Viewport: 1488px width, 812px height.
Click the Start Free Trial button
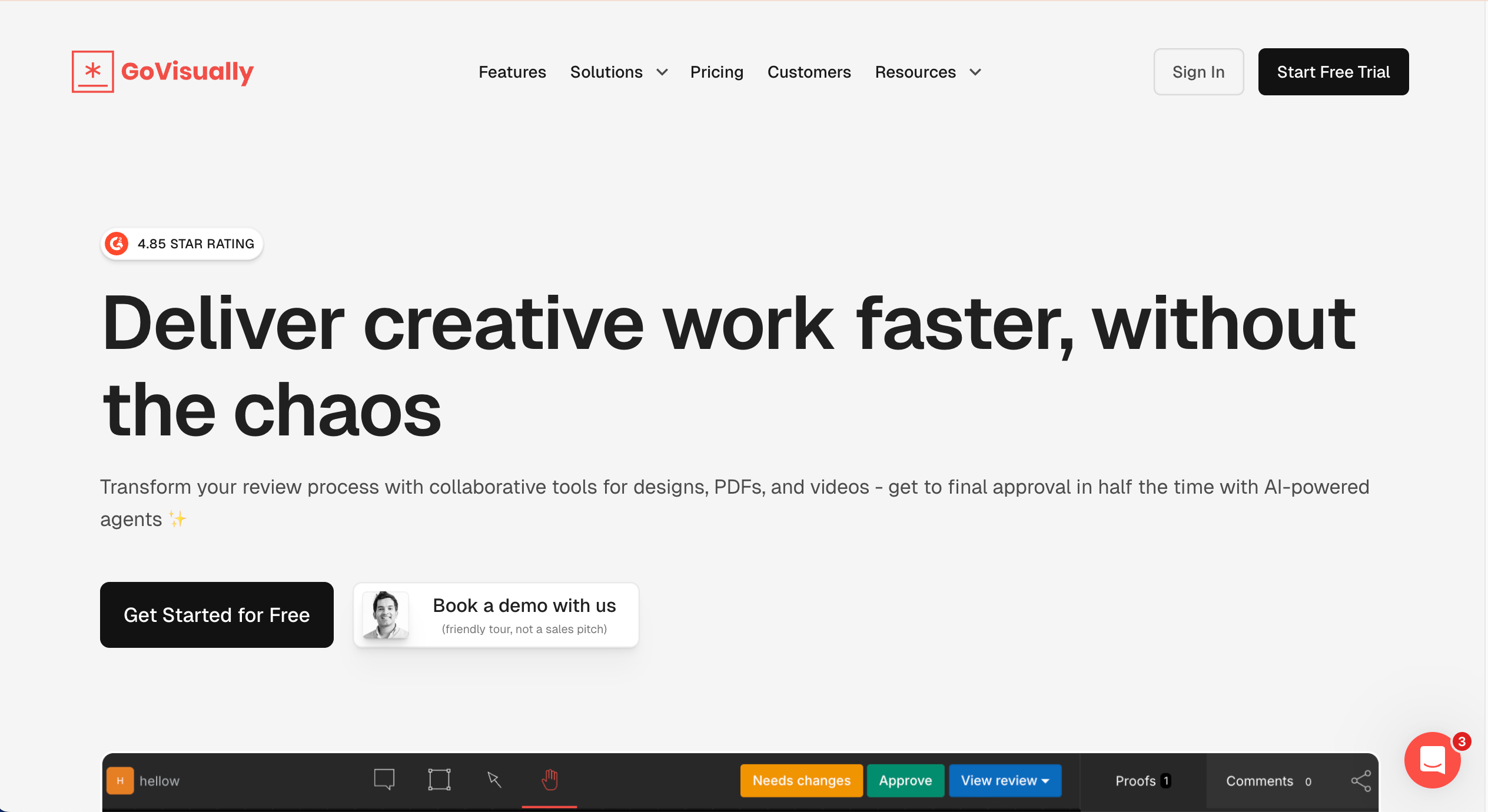[1333, 72]
